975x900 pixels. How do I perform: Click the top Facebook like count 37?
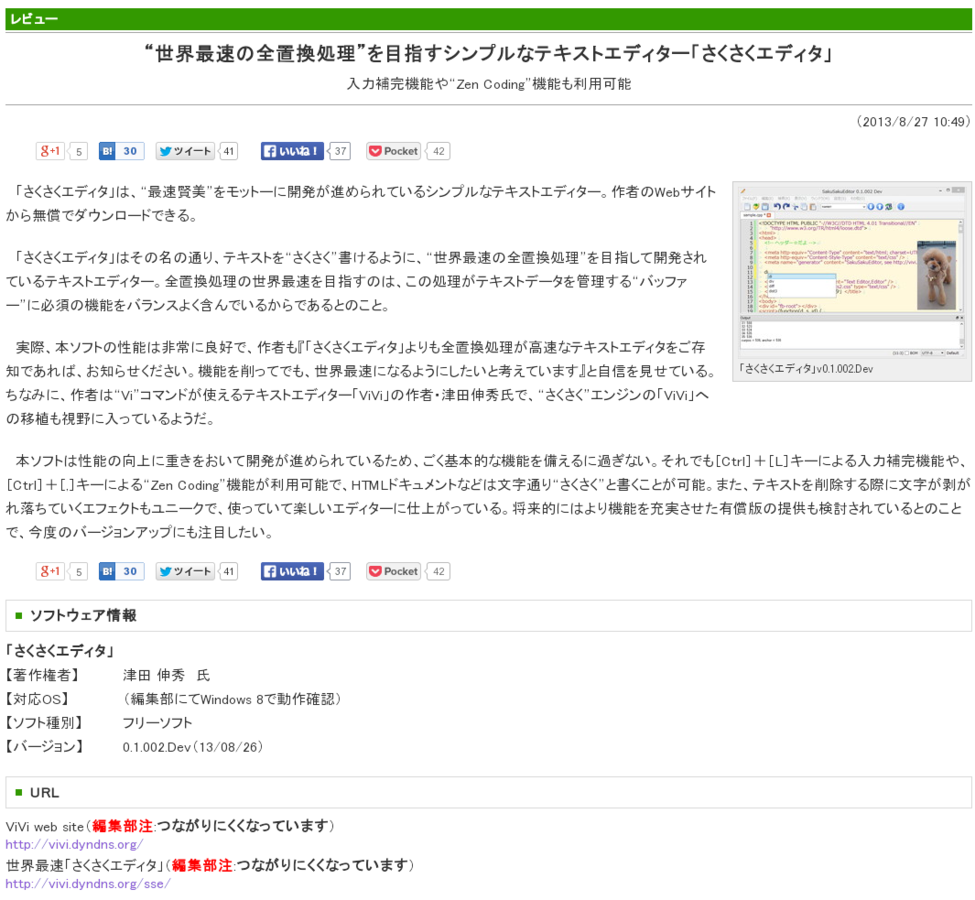coord(340,151)
